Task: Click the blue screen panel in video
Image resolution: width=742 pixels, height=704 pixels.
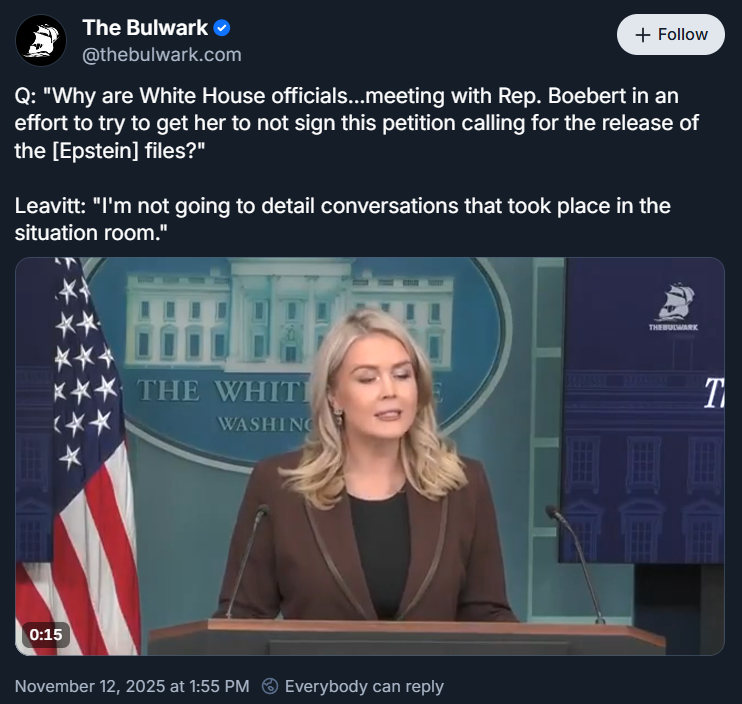Action: point(642,411)
